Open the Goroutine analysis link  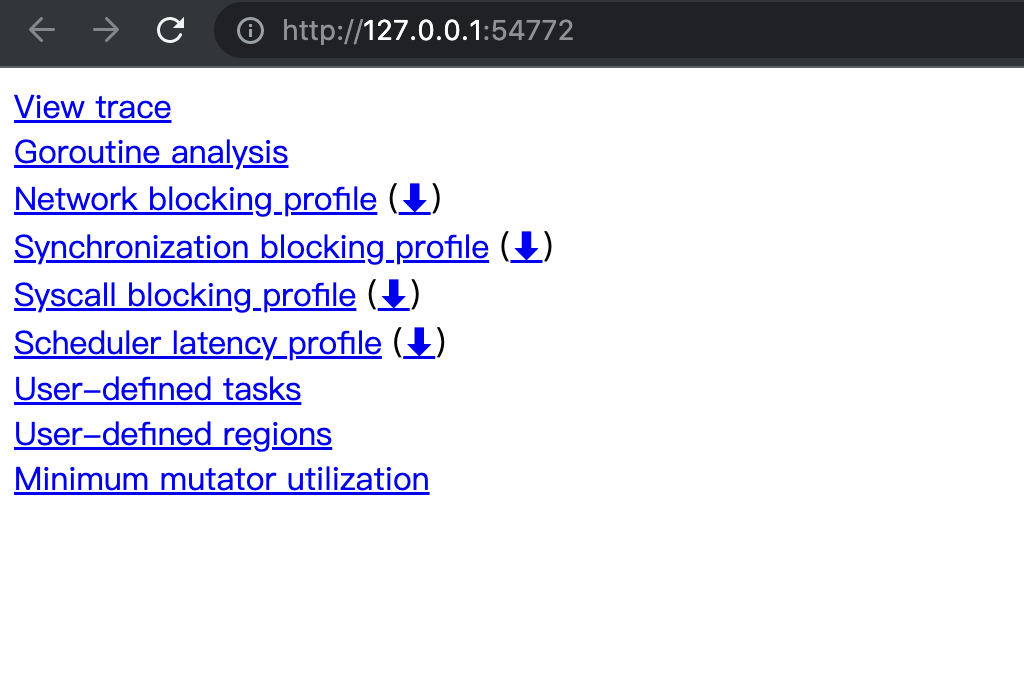click(151, 153)
